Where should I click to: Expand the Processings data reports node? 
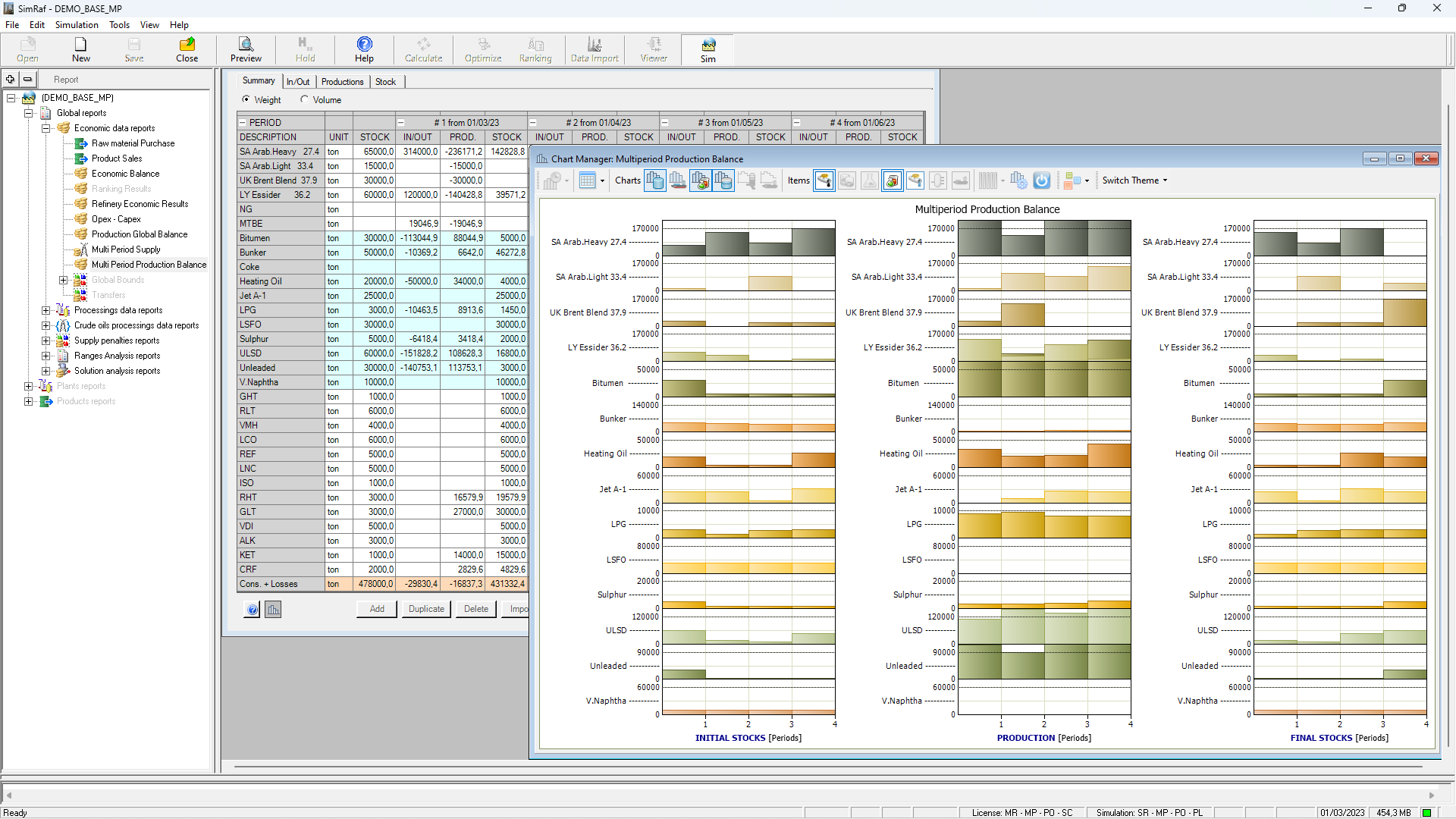pyautogui.click(x=46, y=310)
